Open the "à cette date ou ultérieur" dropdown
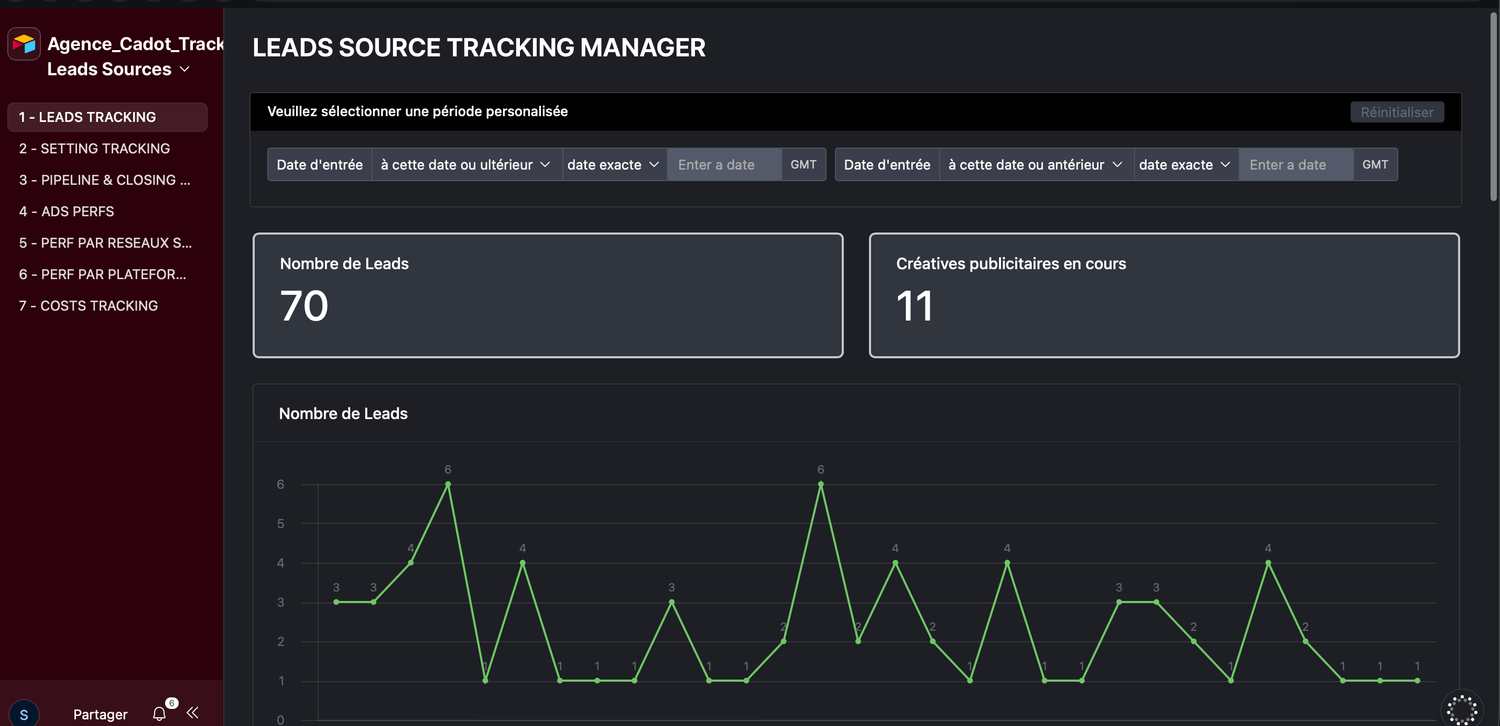The width and height of the screenshot is (1500, 726). pos(466,165)
